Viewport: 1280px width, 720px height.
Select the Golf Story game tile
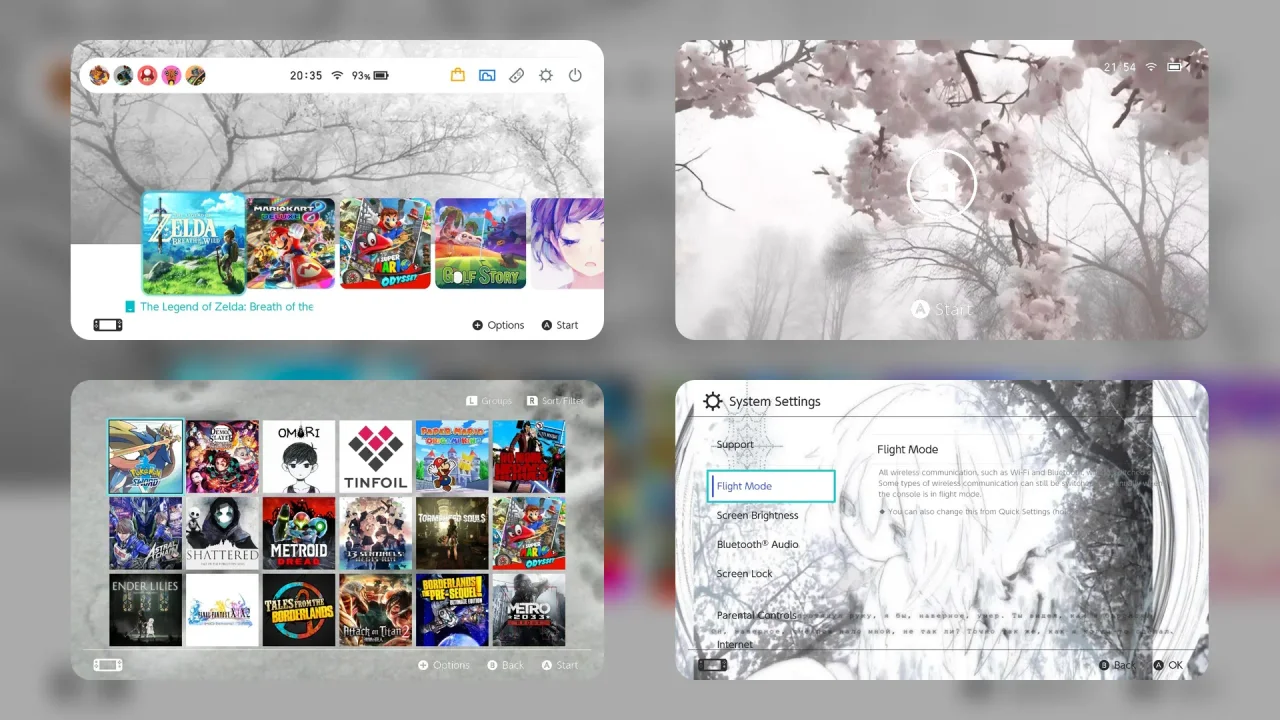pyautogui.click(x=480, y=243)
